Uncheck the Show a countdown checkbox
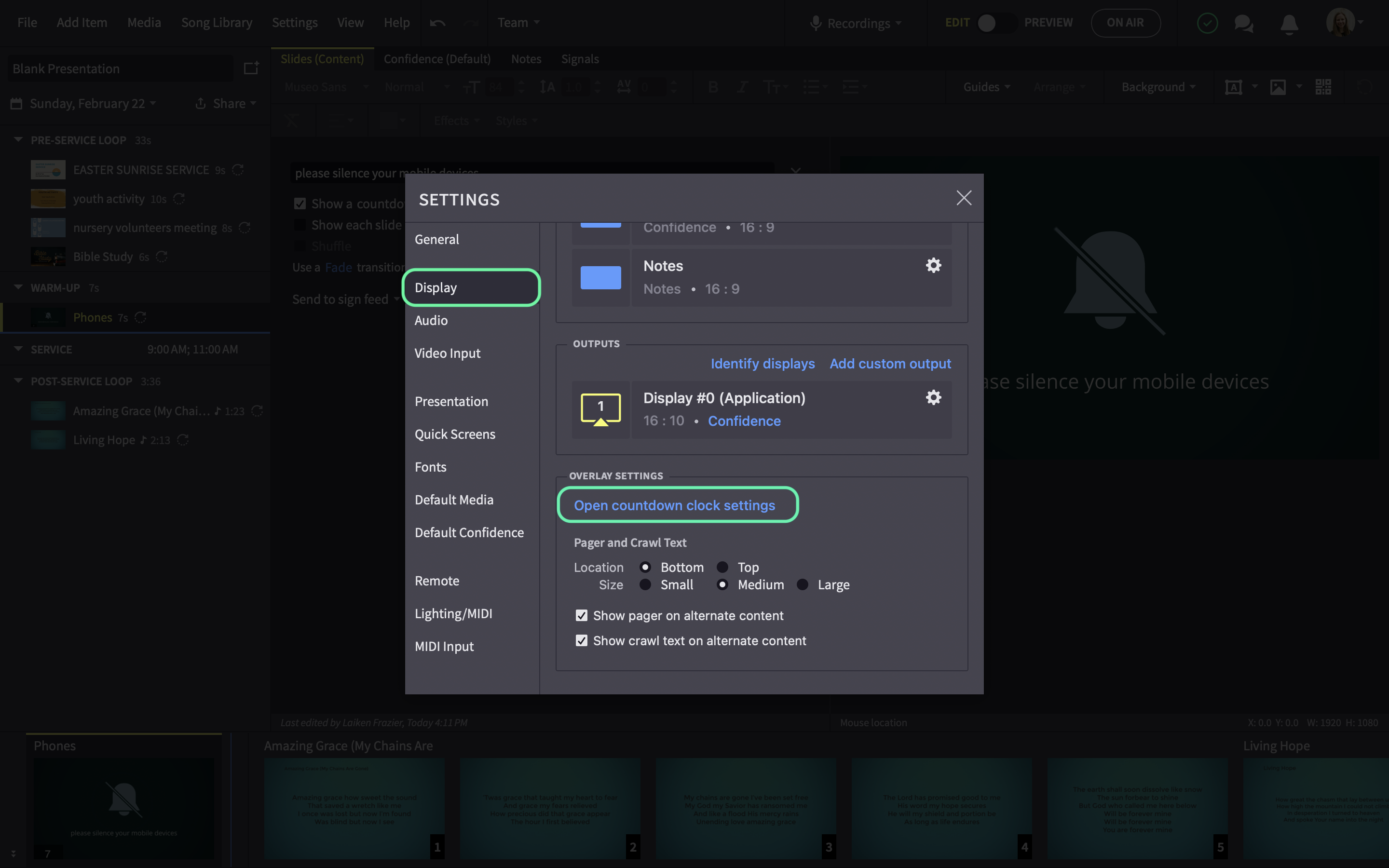 [300, 204]
